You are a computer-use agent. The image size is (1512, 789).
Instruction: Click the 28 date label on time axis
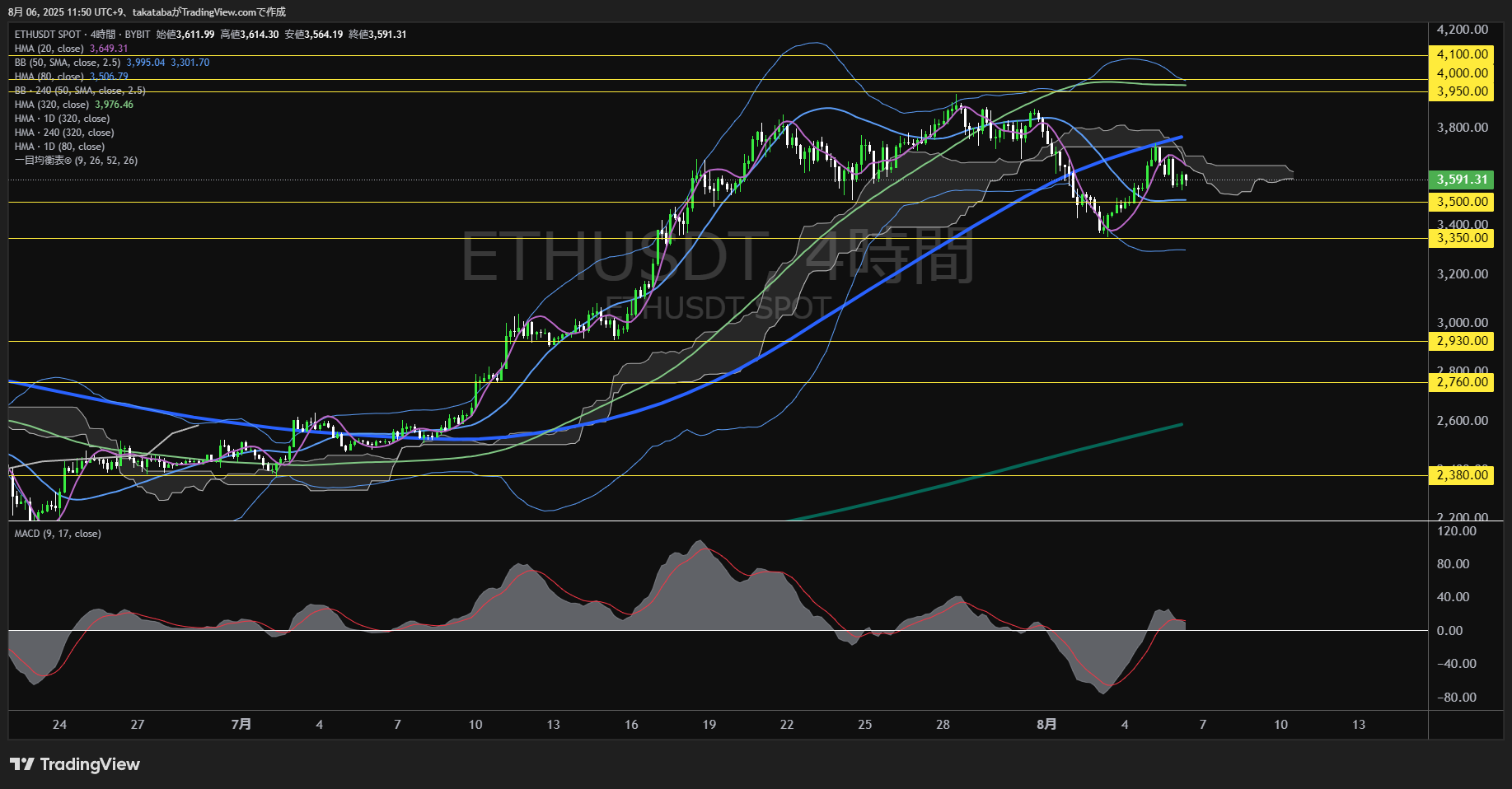pyautogui.click(x=943, y=725)
